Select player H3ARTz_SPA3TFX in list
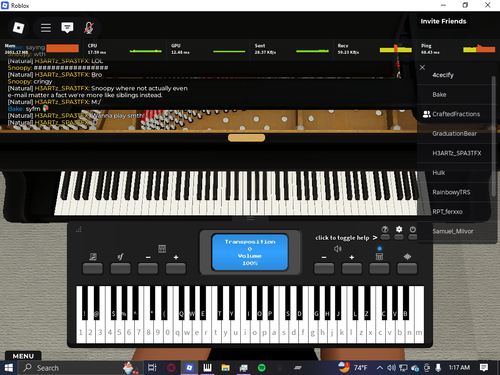Image resolution: width=500 pixels, height=375 pixels. (x=455, y=153)
